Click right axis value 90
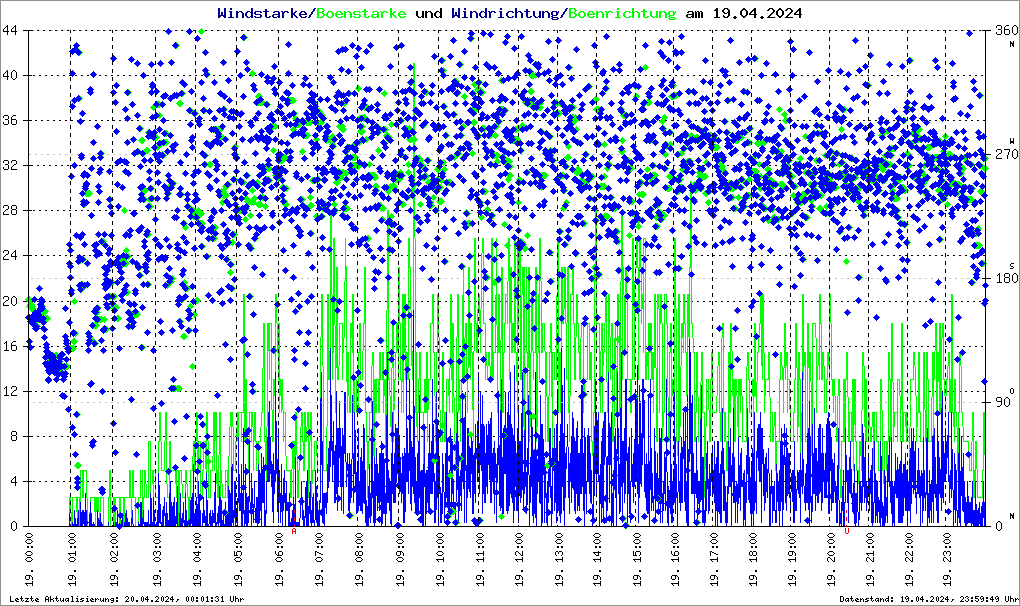The height and width of the screenshot is (606, 1020). point(1003,402)
